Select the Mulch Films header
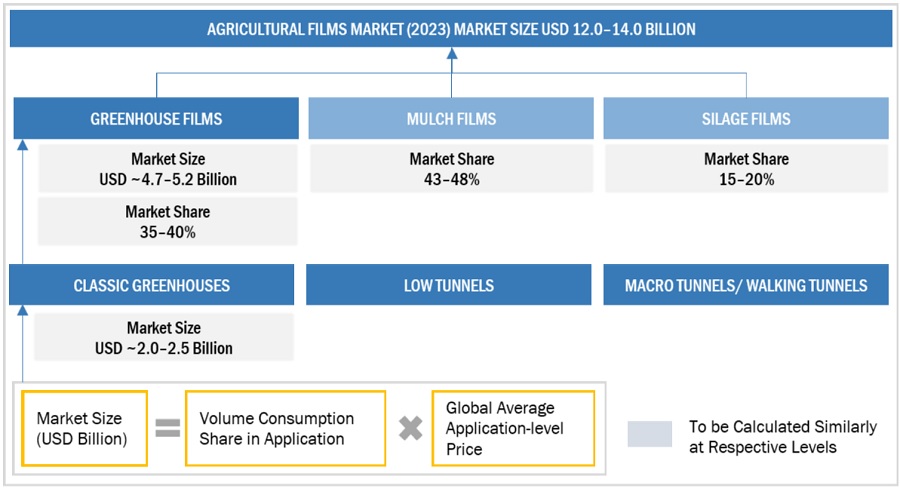The image size is (900, 488). tap(451, 119)
